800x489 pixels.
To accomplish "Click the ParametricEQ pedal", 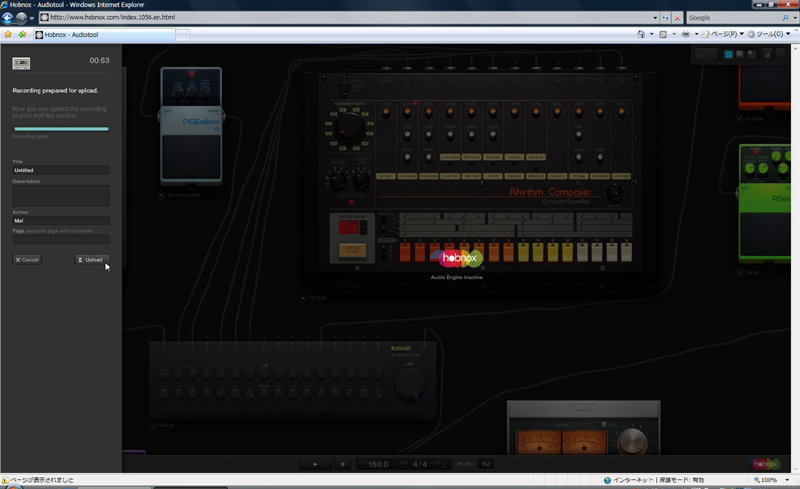I will click(x=191, y=126).
